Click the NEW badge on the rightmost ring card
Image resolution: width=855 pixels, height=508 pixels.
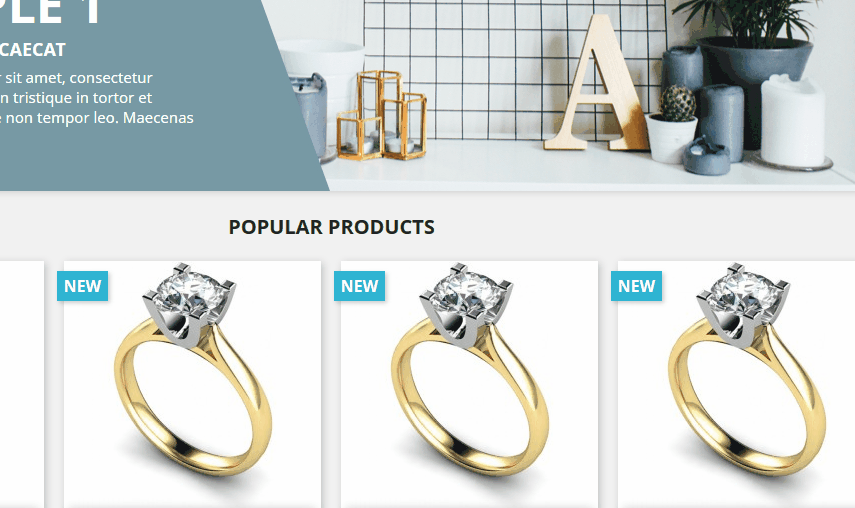point(636,286)
